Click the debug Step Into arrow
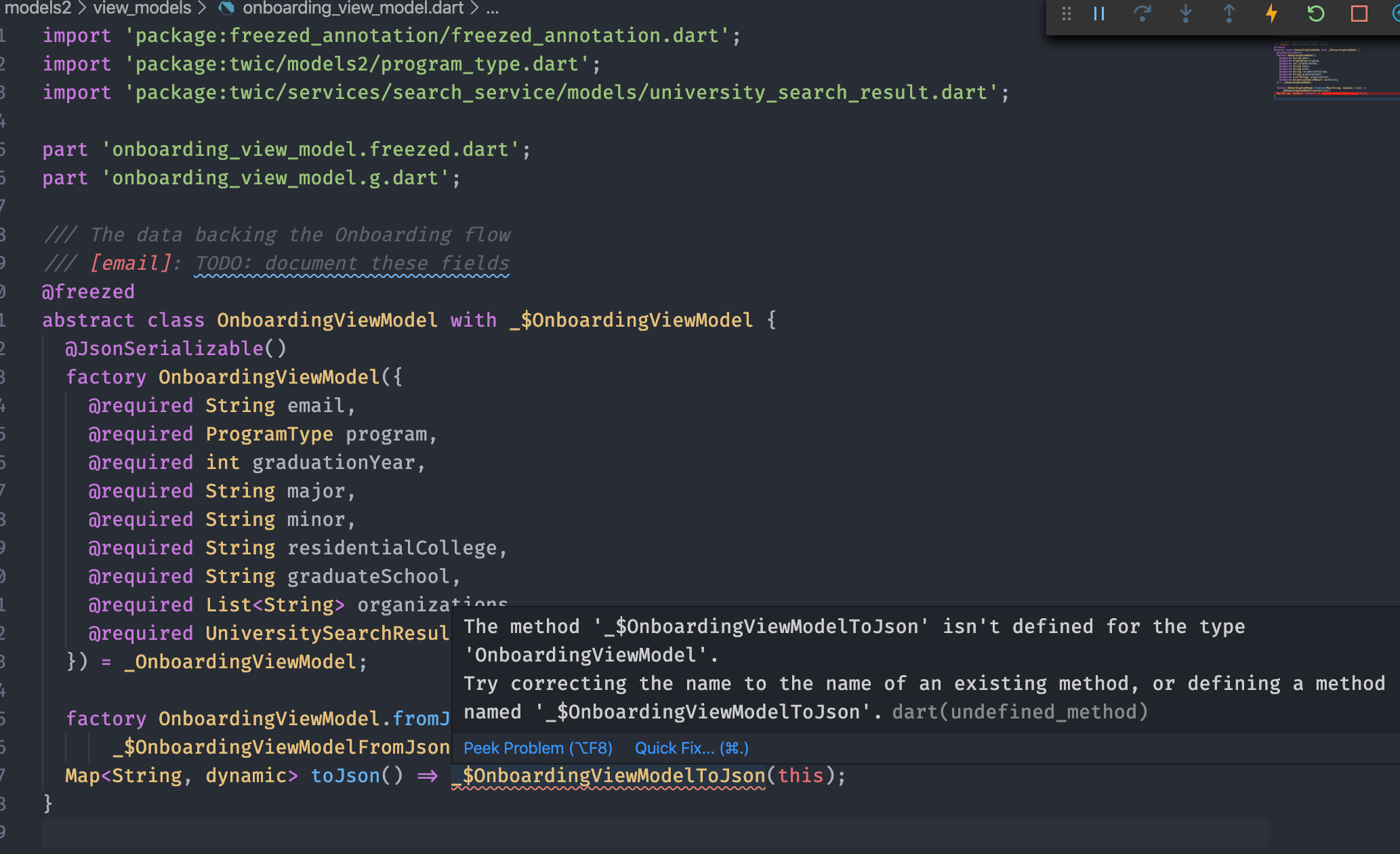Image resolution: width=1400 pixels, height=854 pixels. click(1186, 14)
